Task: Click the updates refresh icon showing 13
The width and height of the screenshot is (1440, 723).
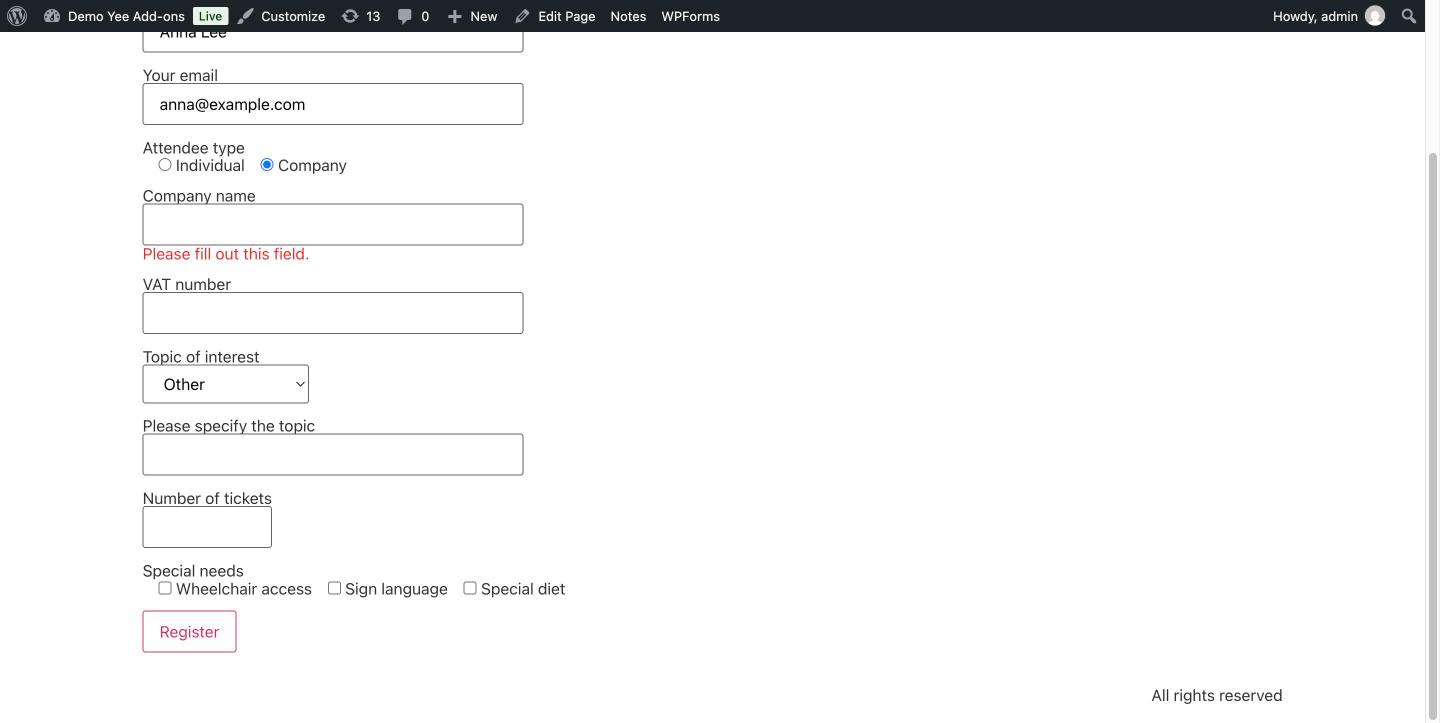Action: click(x=350, y=16)
